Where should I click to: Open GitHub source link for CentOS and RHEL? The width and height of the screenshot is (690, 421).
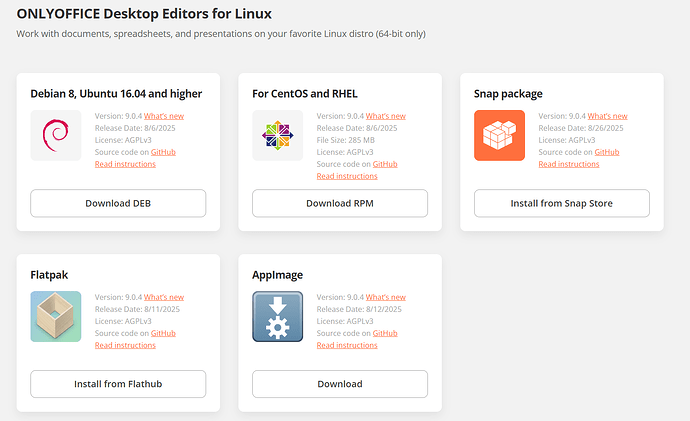tap(385, 164)
